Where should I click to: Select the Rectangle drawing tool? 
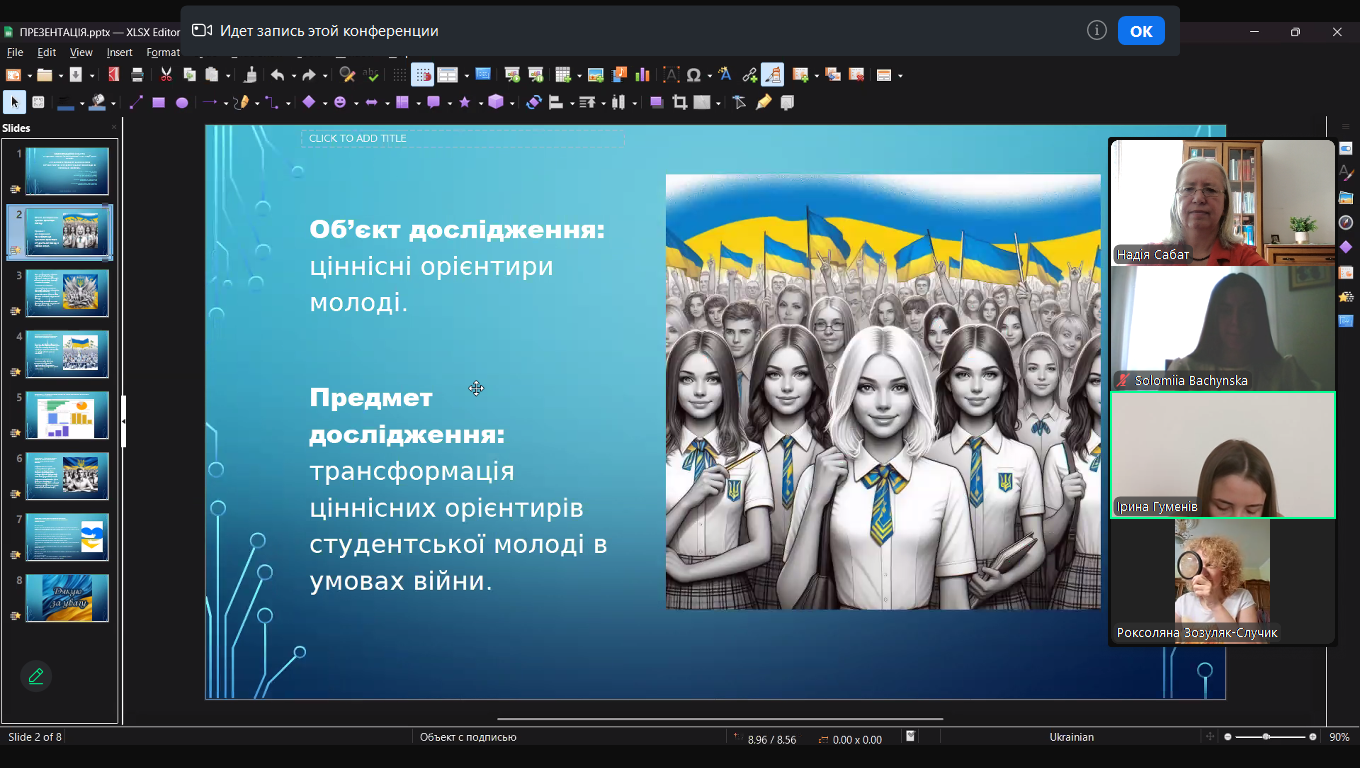[x=158, y=102]
